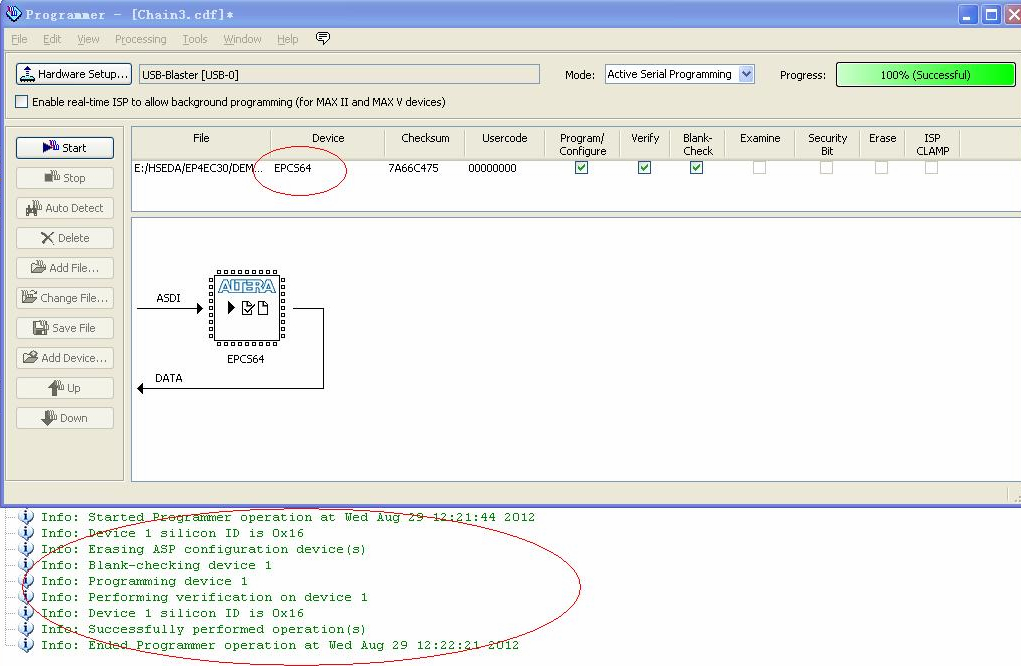Click the 100% (Successful) progress bar
The image size is (1021, 666).
[x=925, y=74]
